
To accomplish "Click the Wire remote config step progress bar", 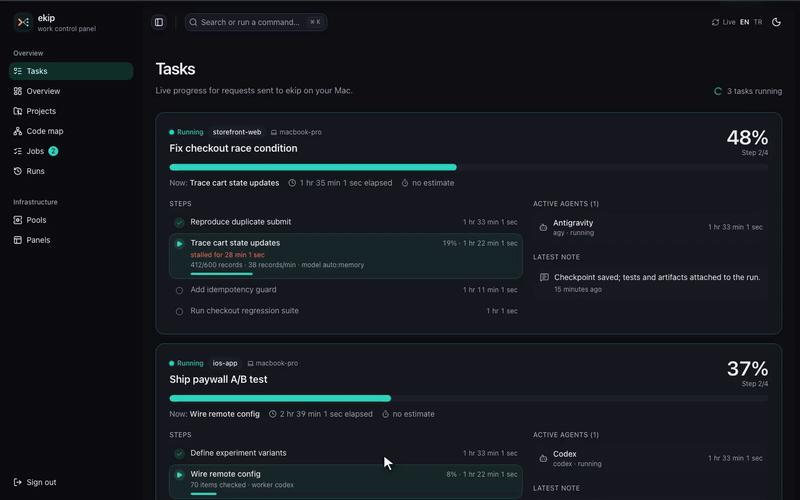I will point(204,494).
